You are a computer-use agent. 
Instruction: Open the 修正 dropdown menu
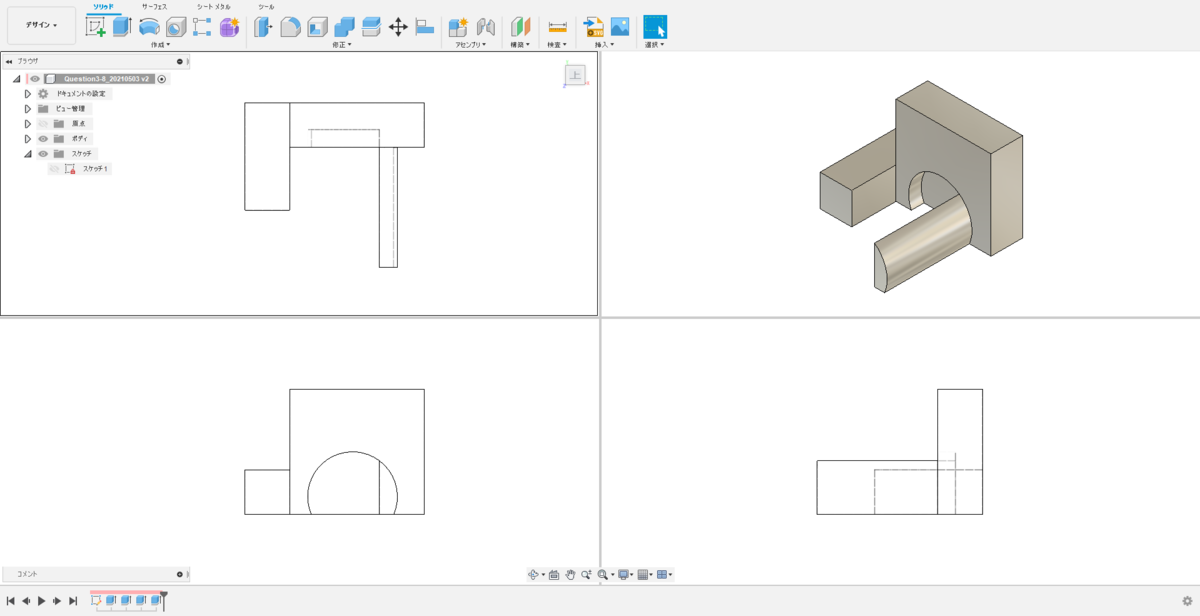(342, 45)
